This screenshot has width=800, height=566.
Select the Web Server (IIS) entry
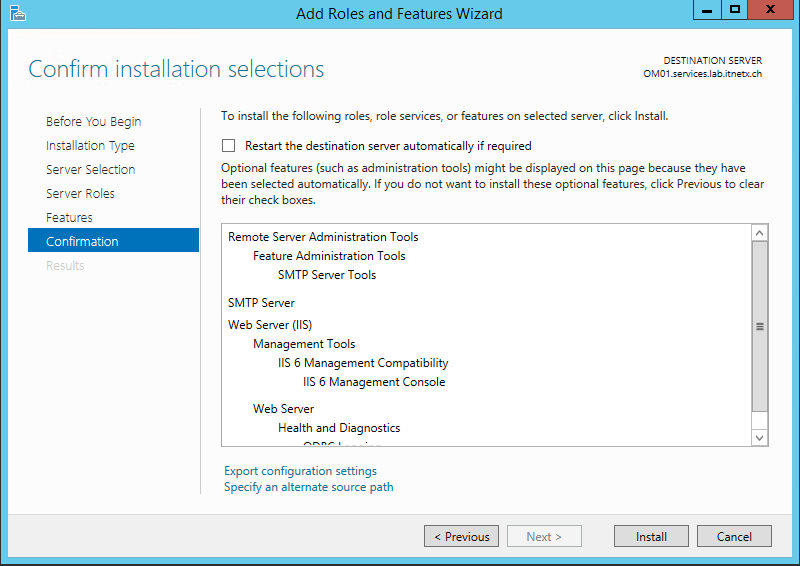270,325
